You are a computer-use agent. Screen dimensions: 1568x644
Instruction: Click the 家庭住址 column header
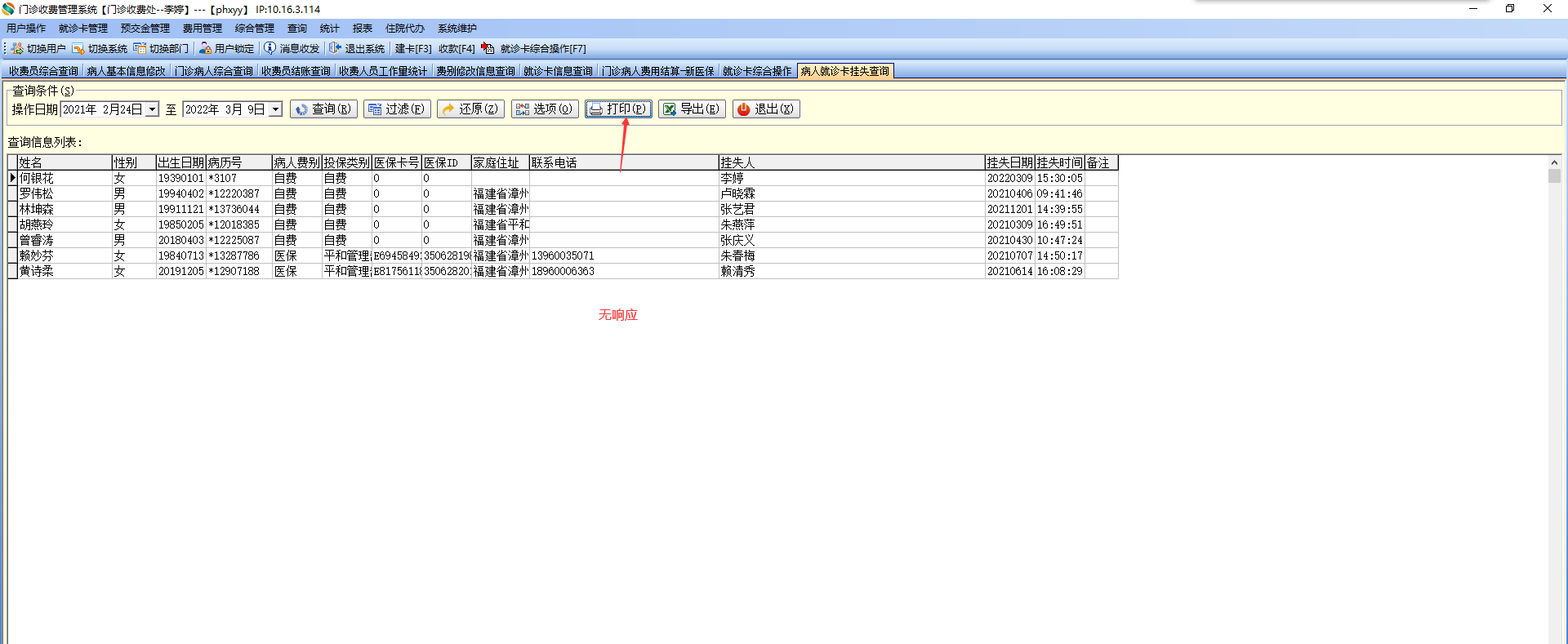pyautogui.click(x=501, y=163)
